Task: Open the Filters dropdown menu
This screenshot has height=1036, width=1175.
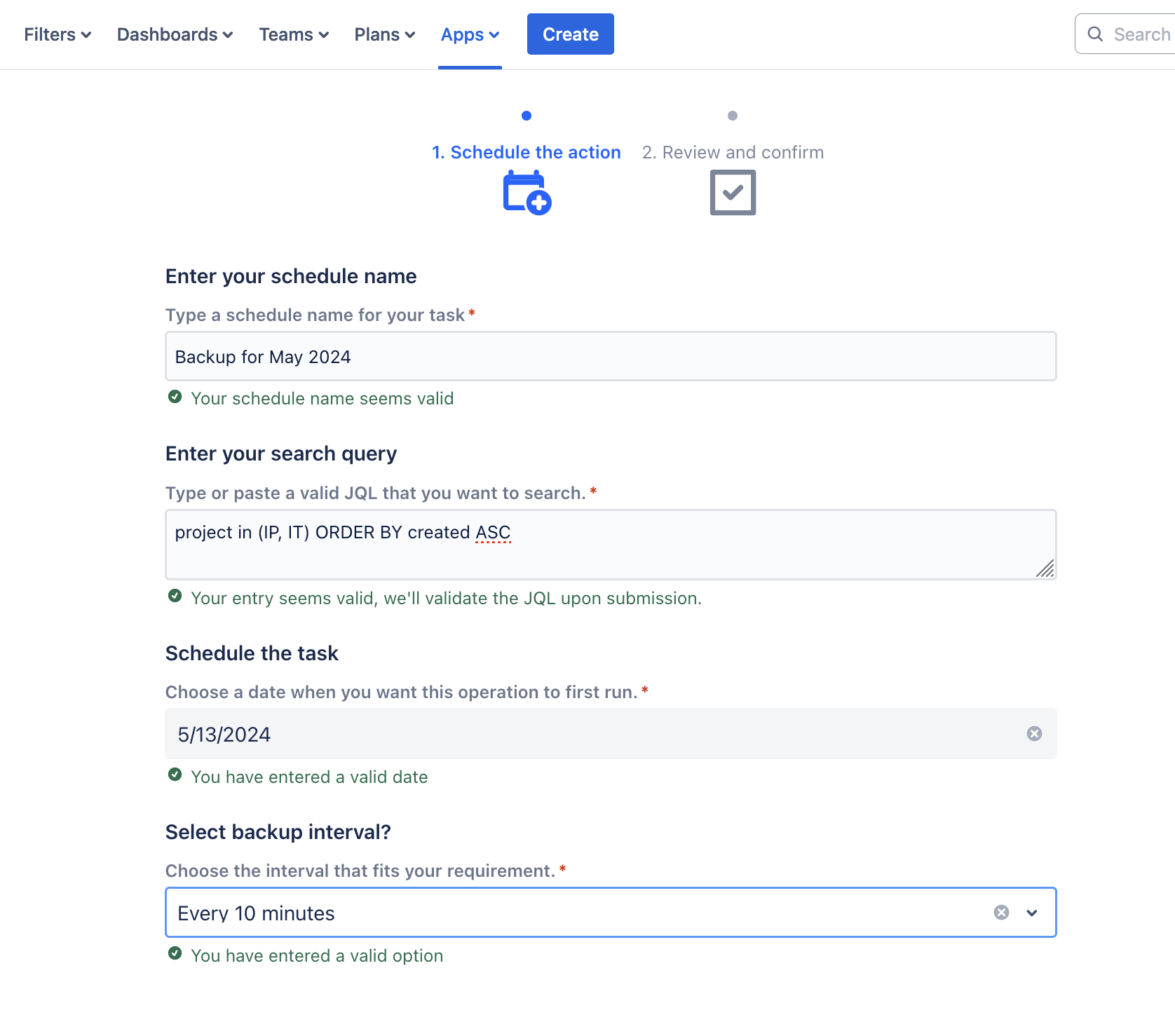Action: 57,34
